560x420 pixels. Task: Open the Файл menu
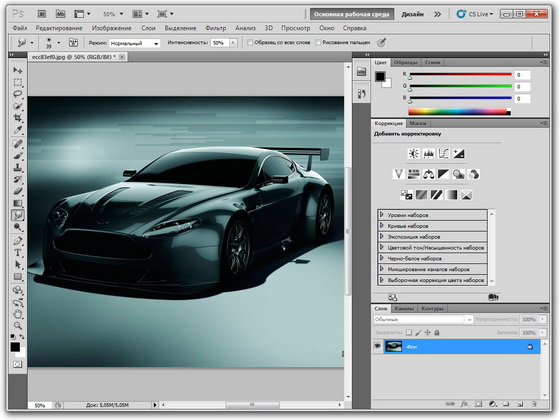click(x=20, y=28)
